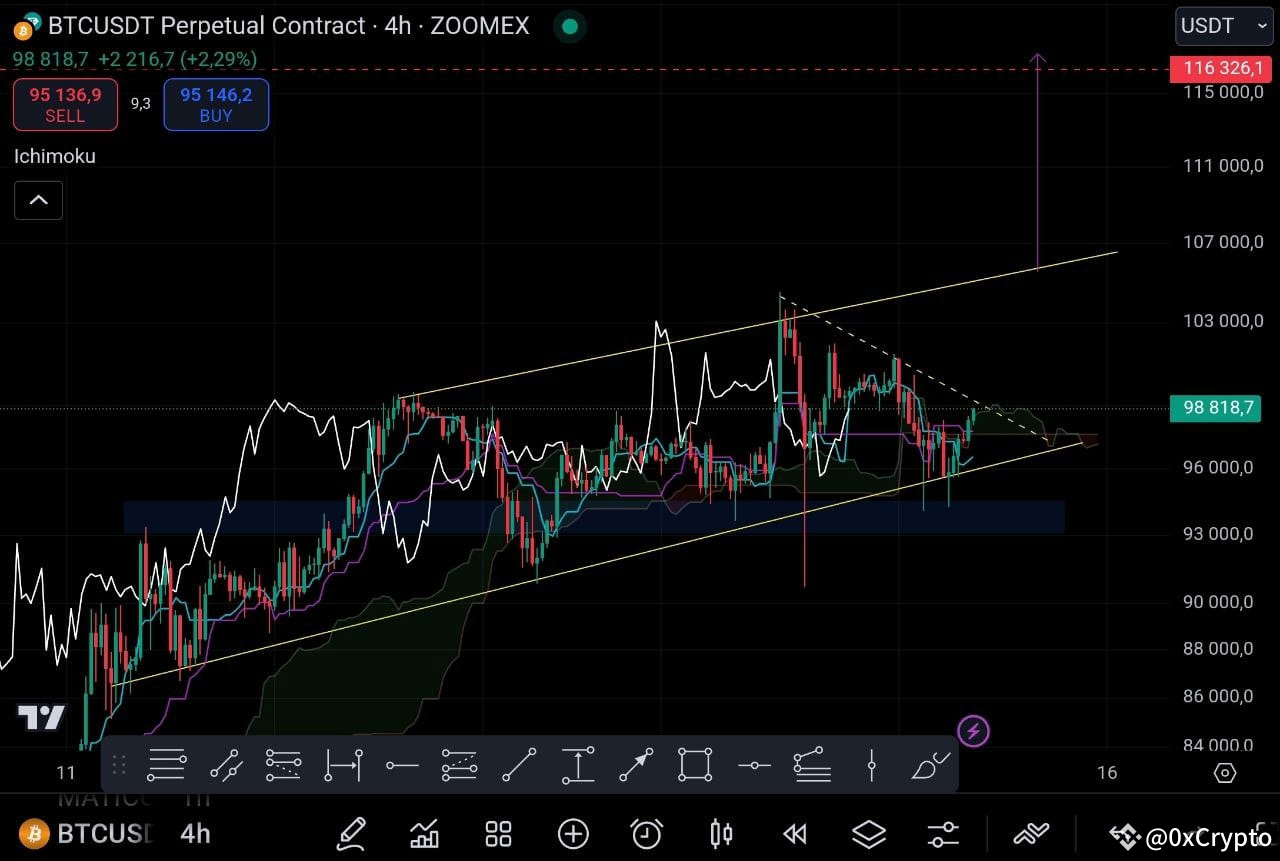Click the 88 000,0 price axis label

(x=1219, y=649)
